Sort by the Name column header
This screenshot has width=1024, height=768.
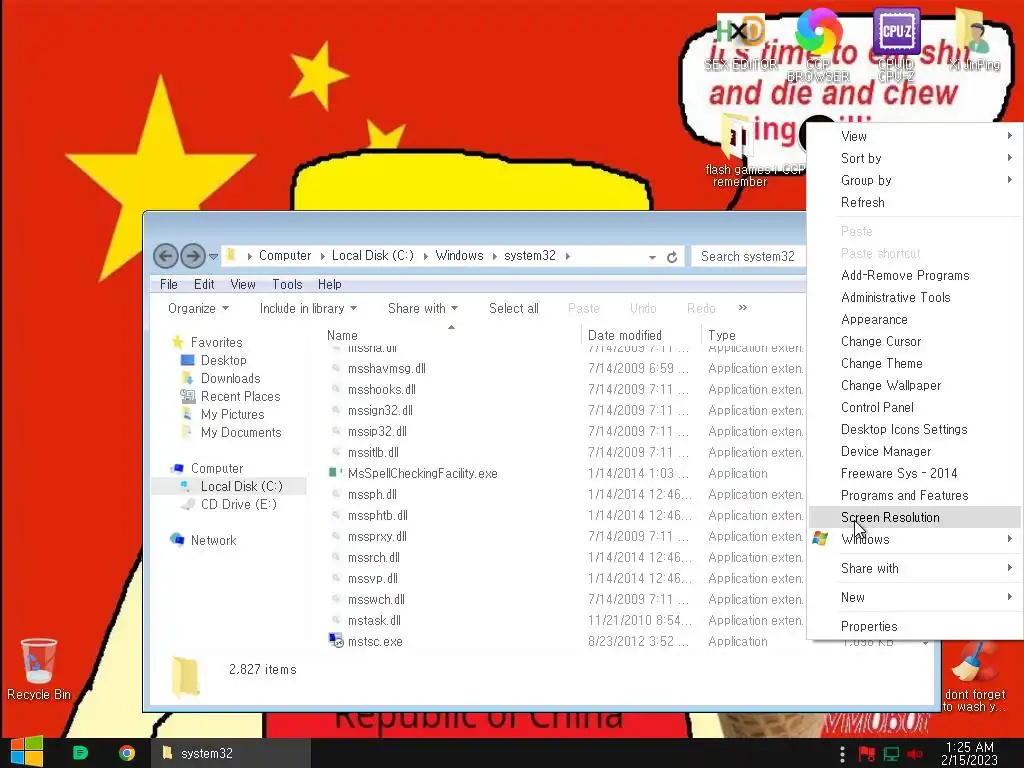point(451,335)
